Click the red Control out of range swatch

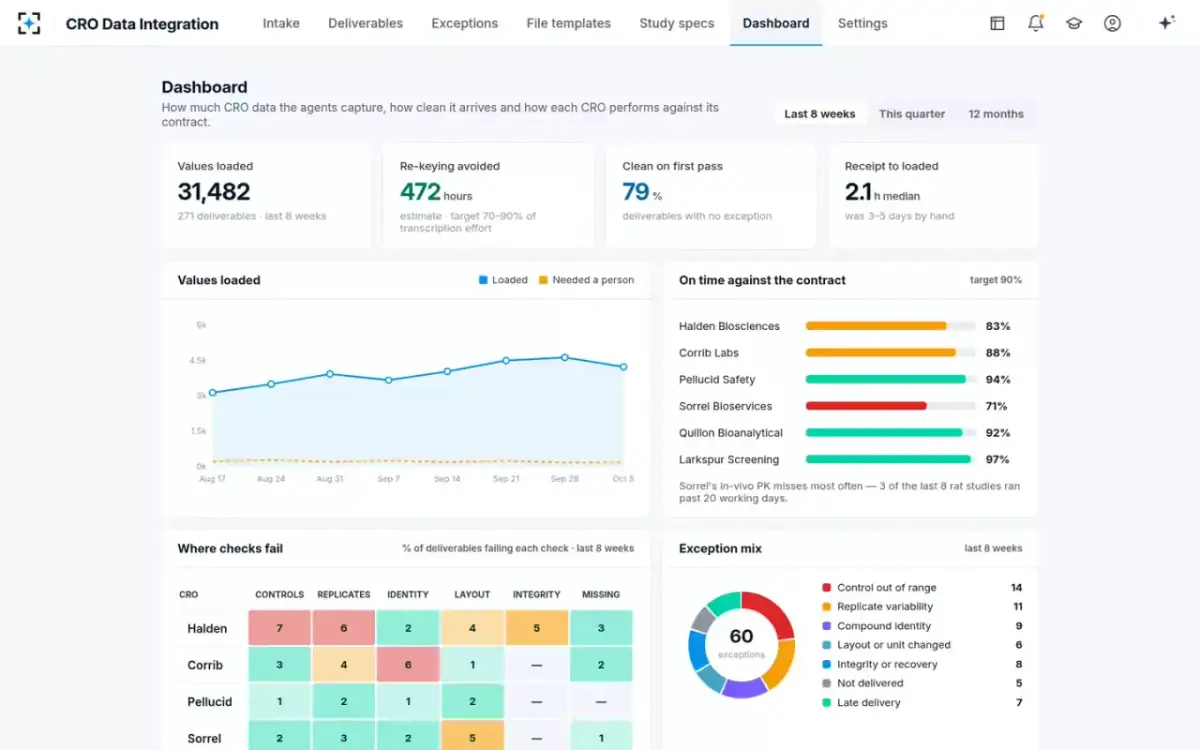click(826, 588)
